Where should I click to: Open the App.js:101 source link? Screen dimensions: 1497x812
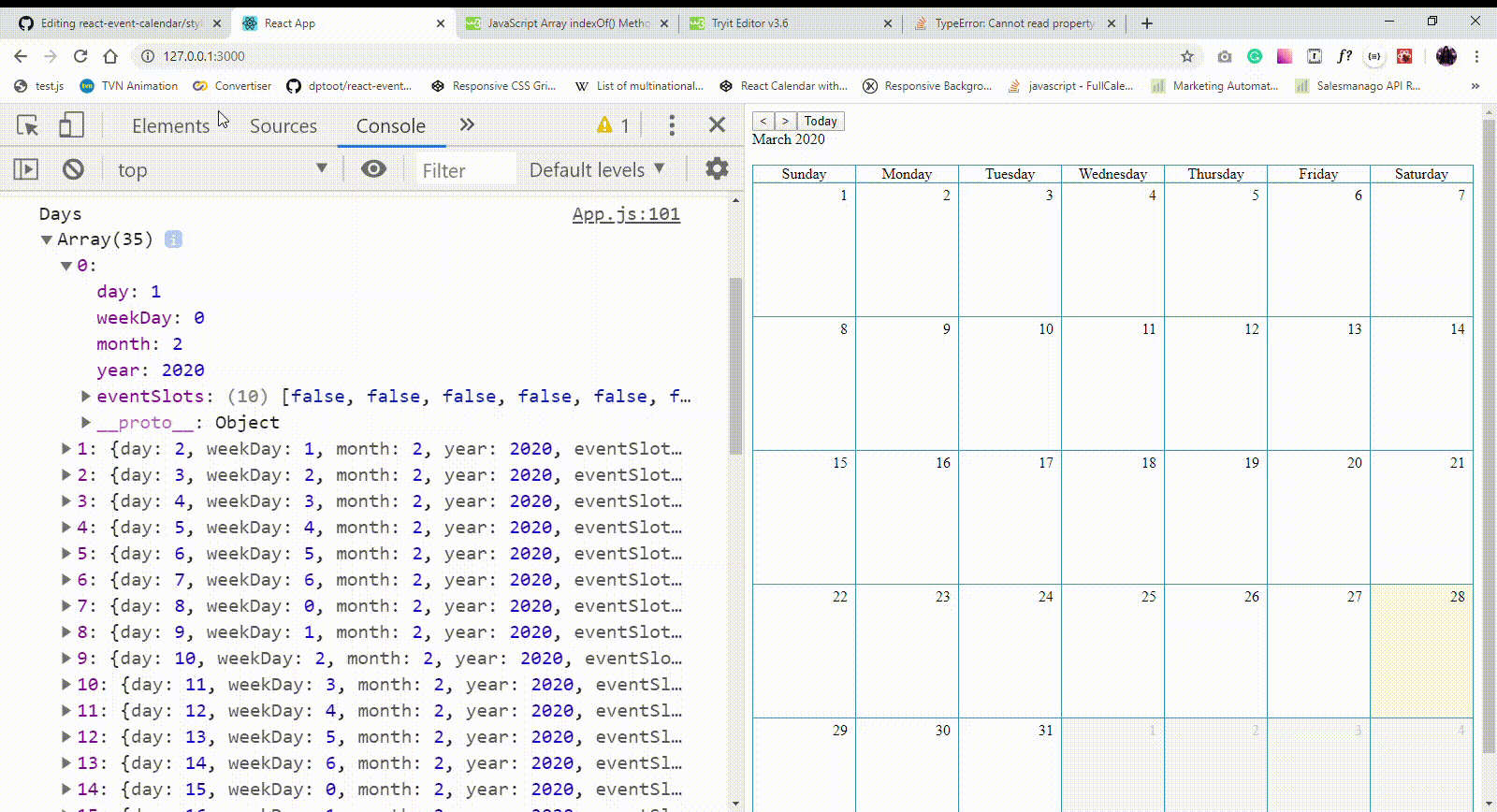click(x=626, y=214)
